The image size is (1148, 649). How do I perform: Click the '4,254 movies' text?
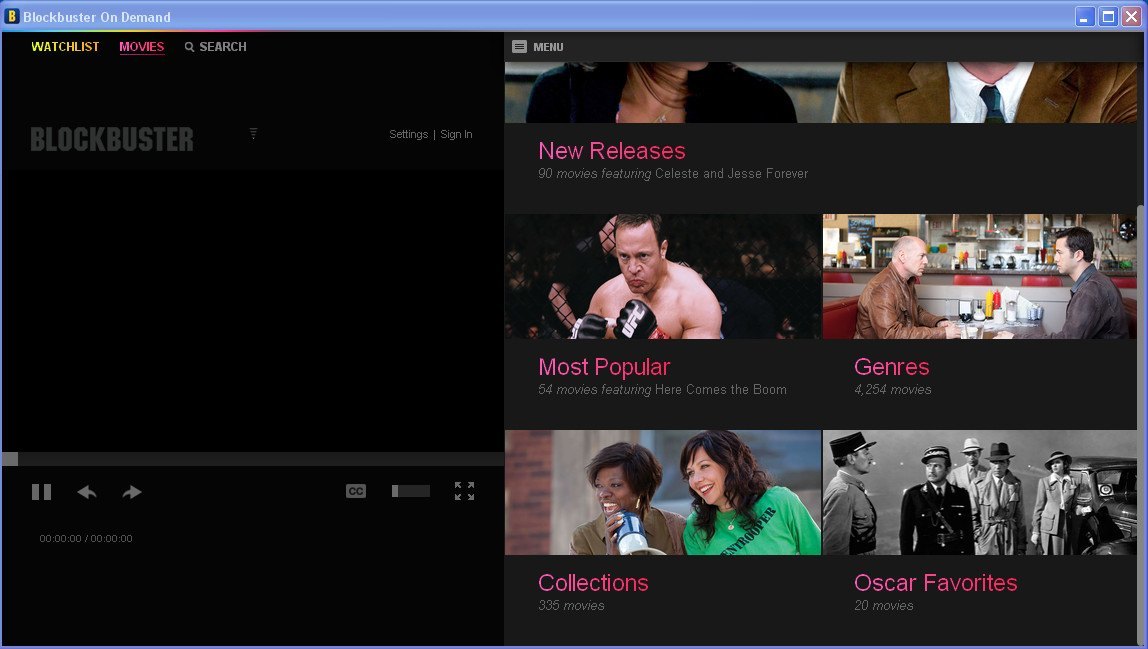tap(892, 390)
